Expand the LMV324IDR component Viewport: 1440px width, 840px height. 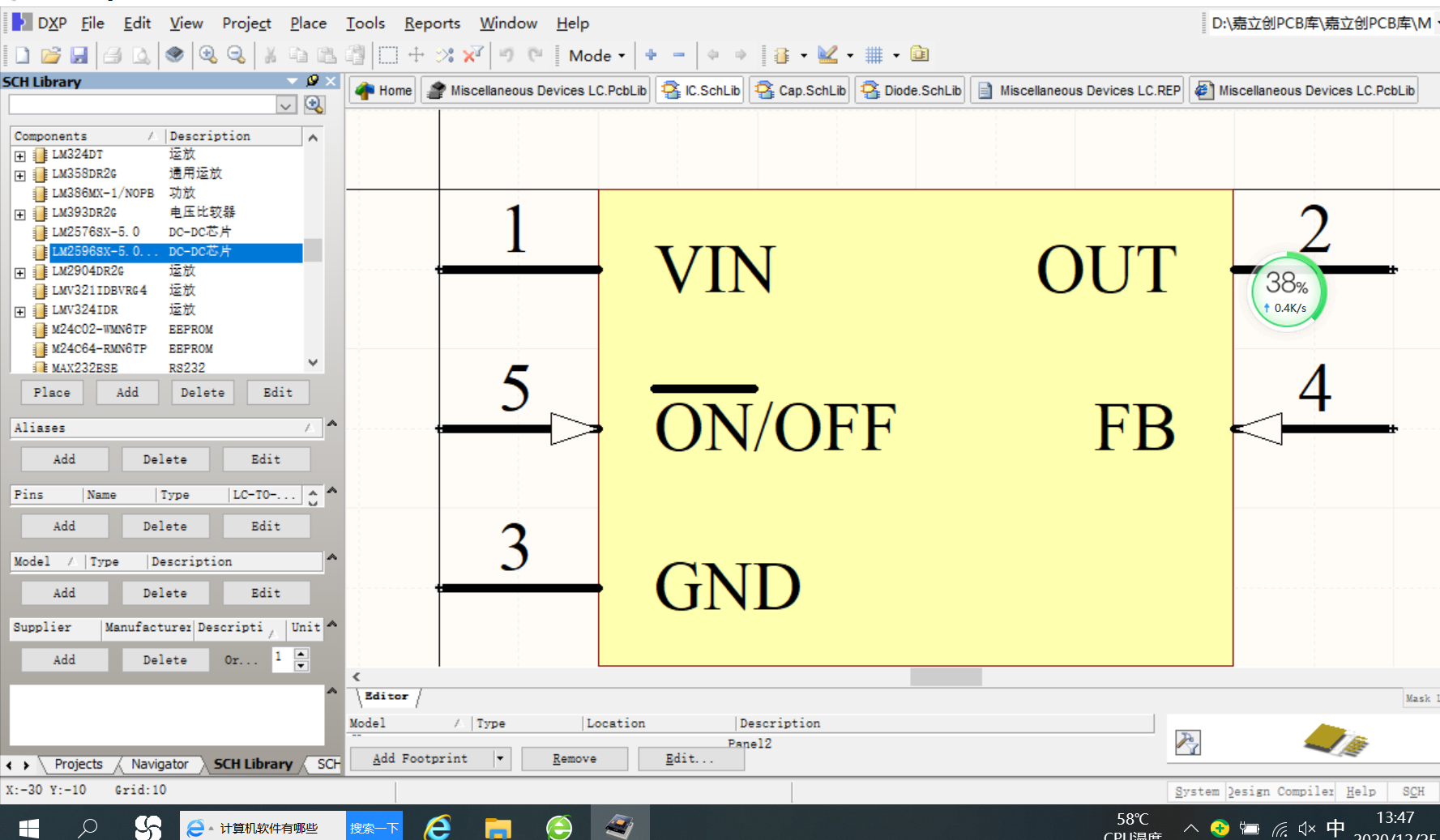(20, 312)
